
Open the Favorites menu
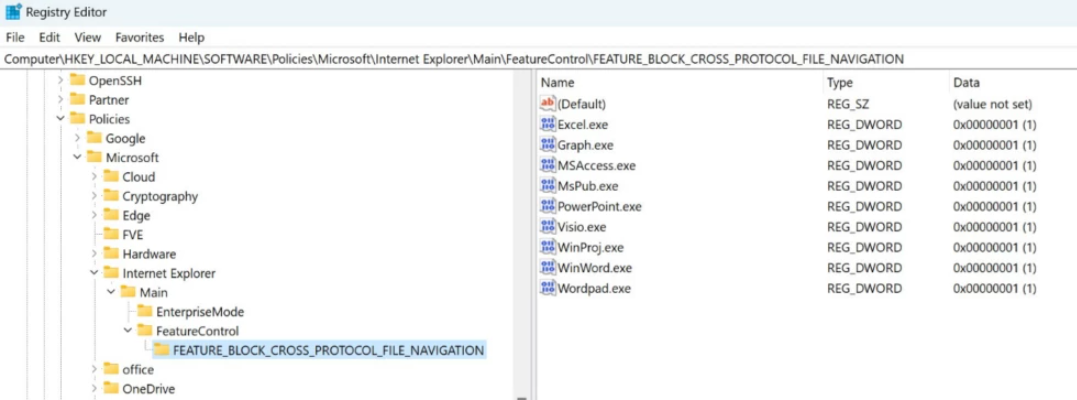click(139, 37)
